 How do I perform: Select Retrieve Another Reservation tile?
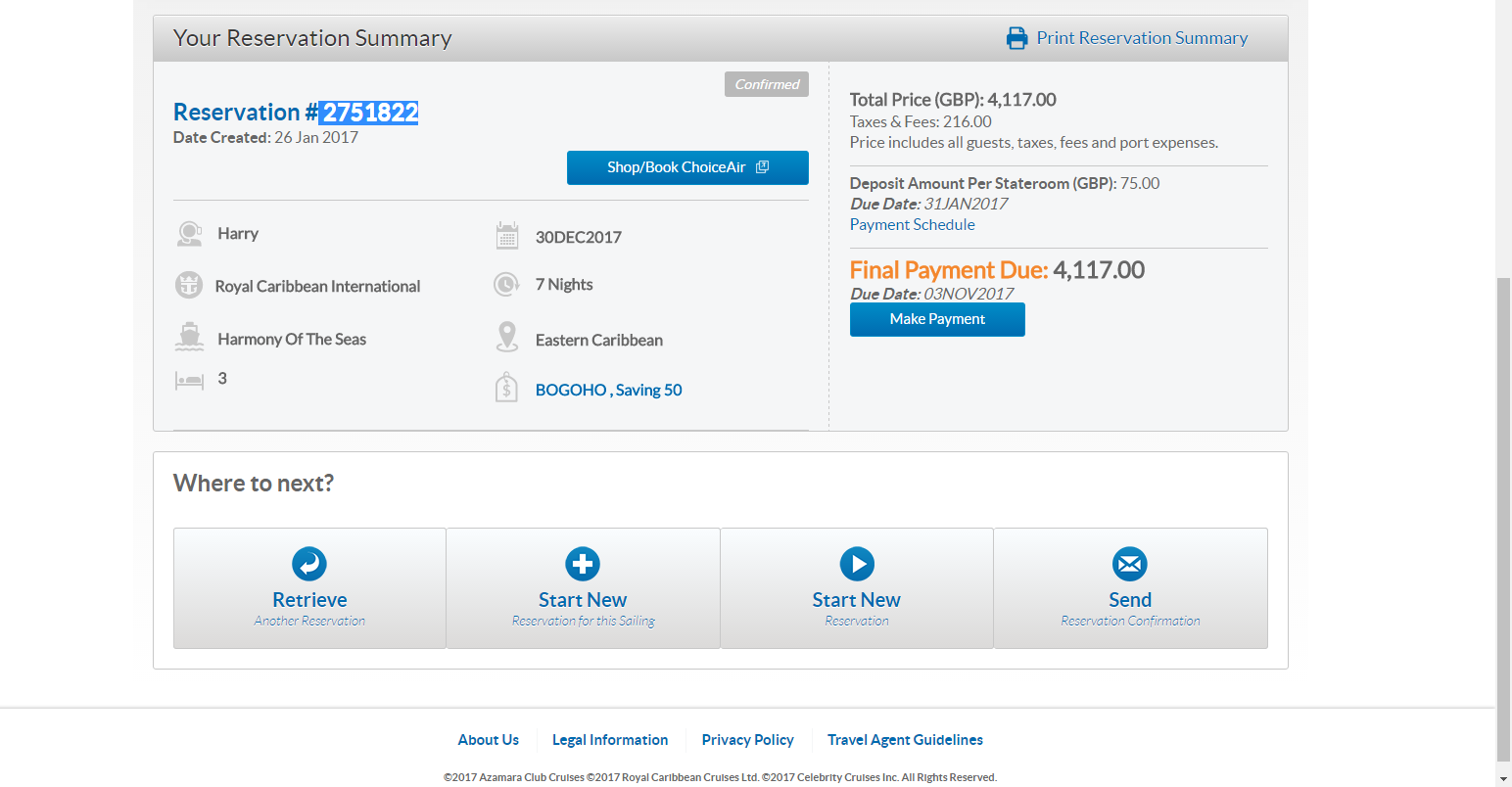point(309,588)
